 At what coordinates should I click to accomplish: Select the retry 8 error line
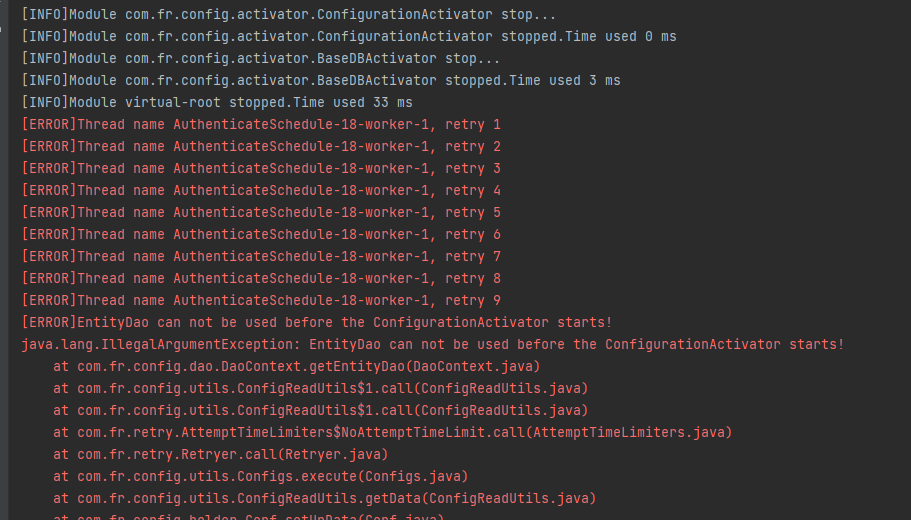(261, 279)
